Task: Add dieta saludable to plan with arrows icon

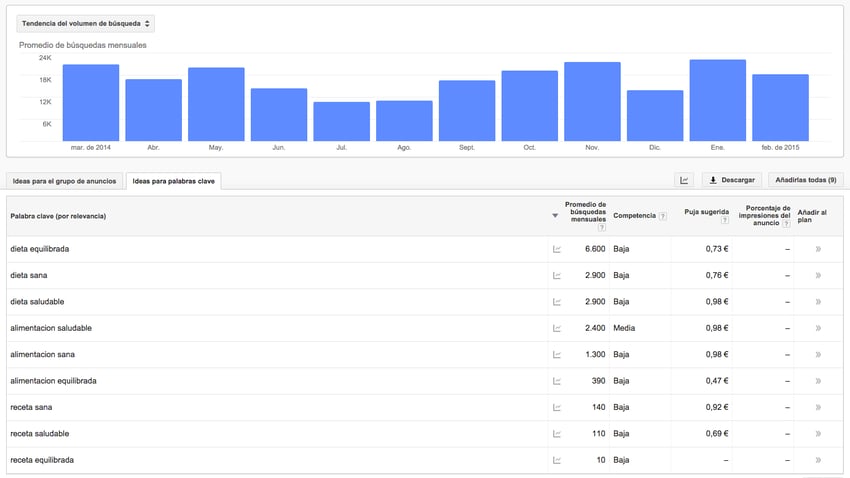Action: (818, 302)
